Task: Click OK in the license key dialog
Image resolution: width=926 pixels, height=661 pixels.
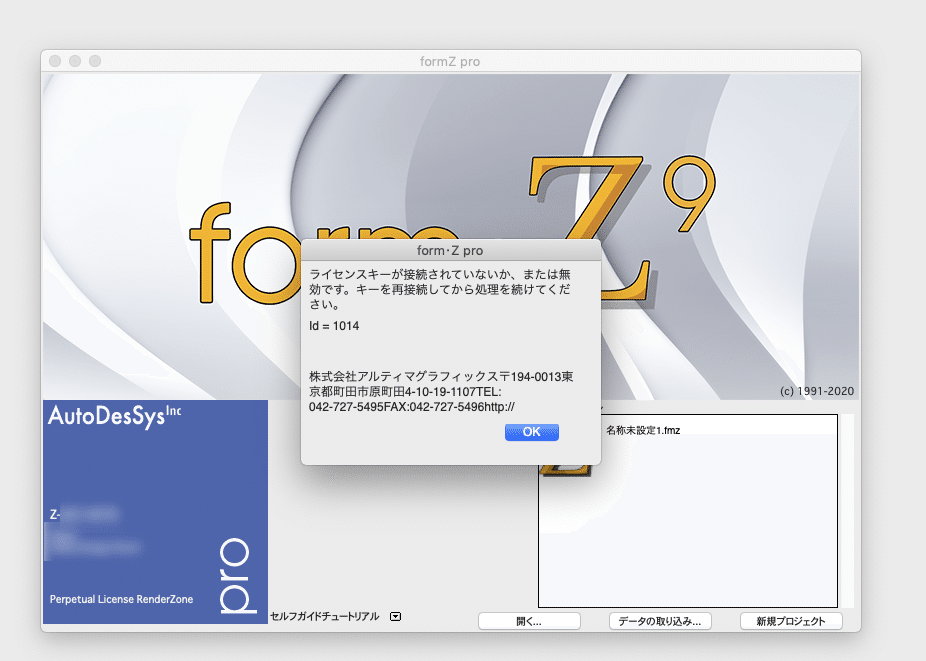Action: pos(532,432)
